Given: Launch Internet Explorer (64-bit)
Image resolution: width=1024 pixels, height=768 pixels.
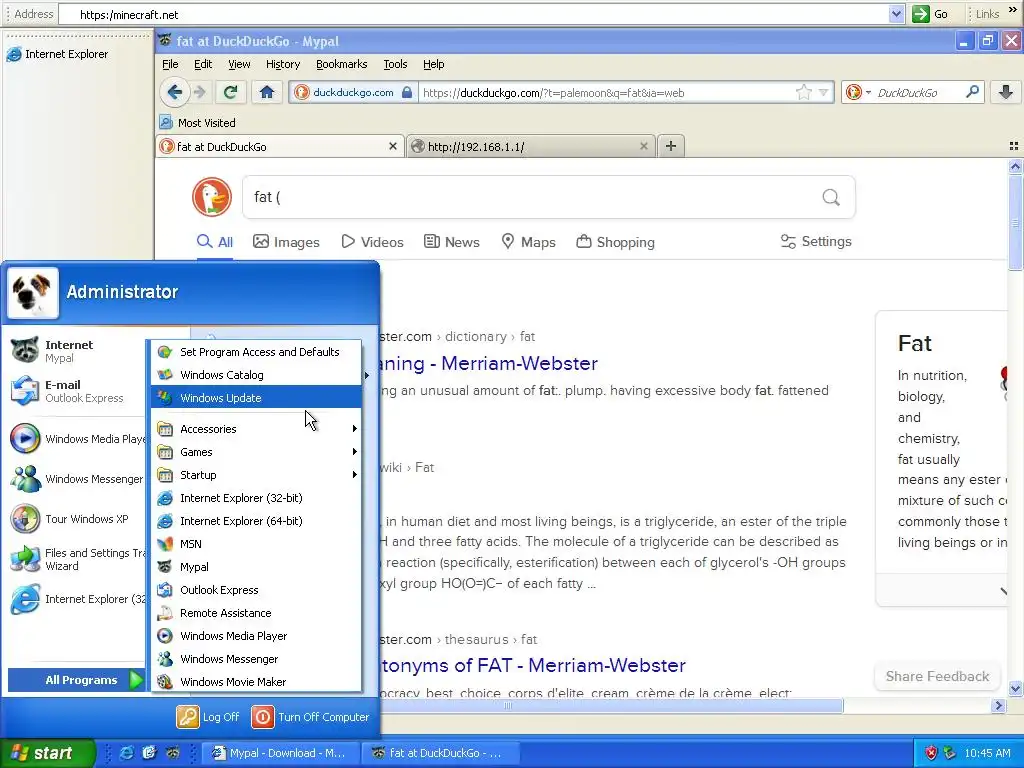Looking at the screenshot, I should point(256,520).
